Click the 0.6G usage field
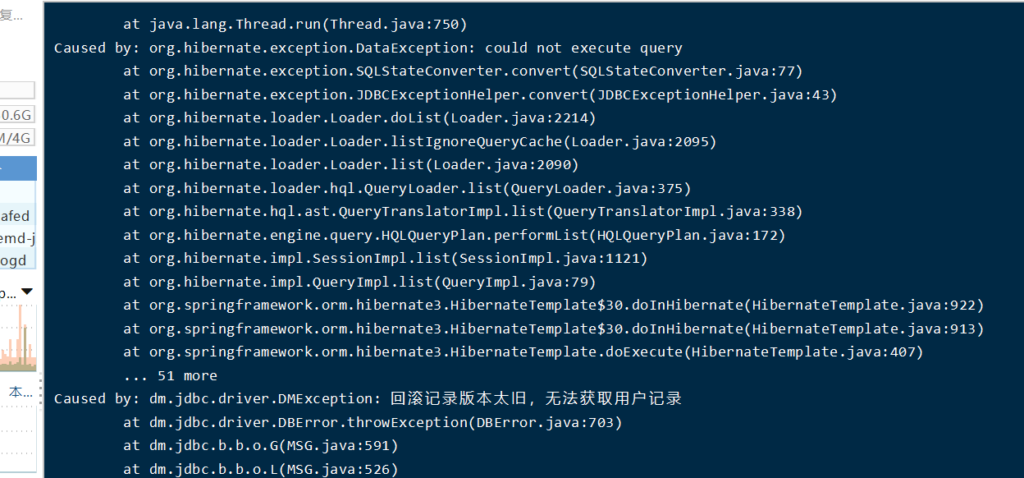This screenshot has width=1024, height=478. click(x=17, y=113)
